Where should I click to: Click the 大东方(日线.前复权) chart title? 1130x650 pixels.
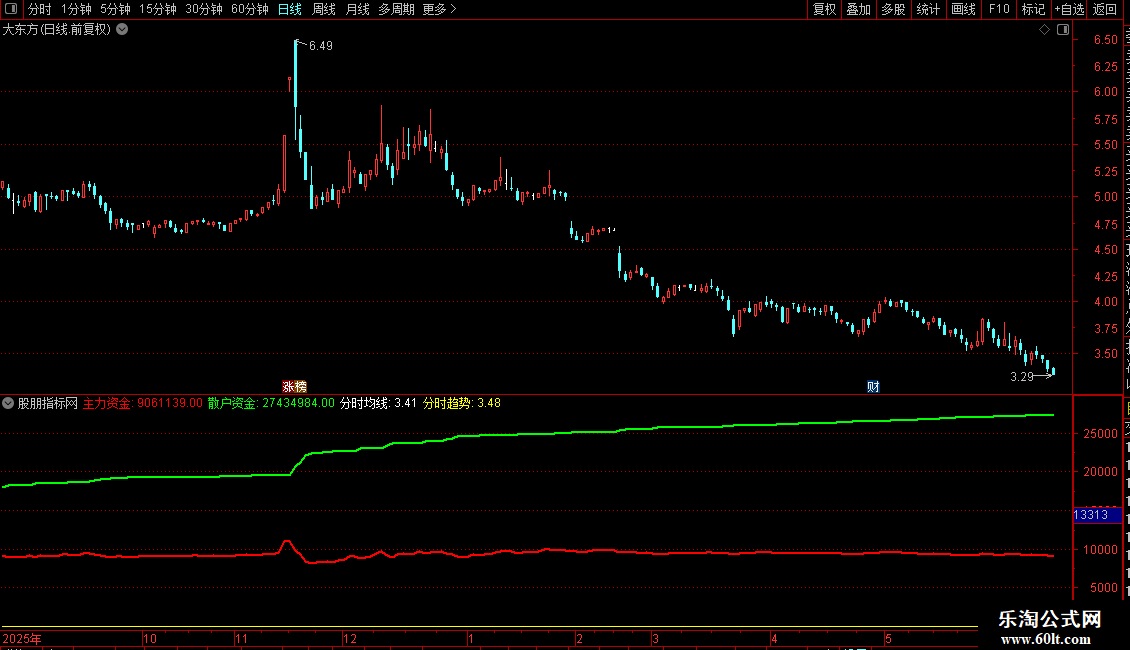(57, 30)
